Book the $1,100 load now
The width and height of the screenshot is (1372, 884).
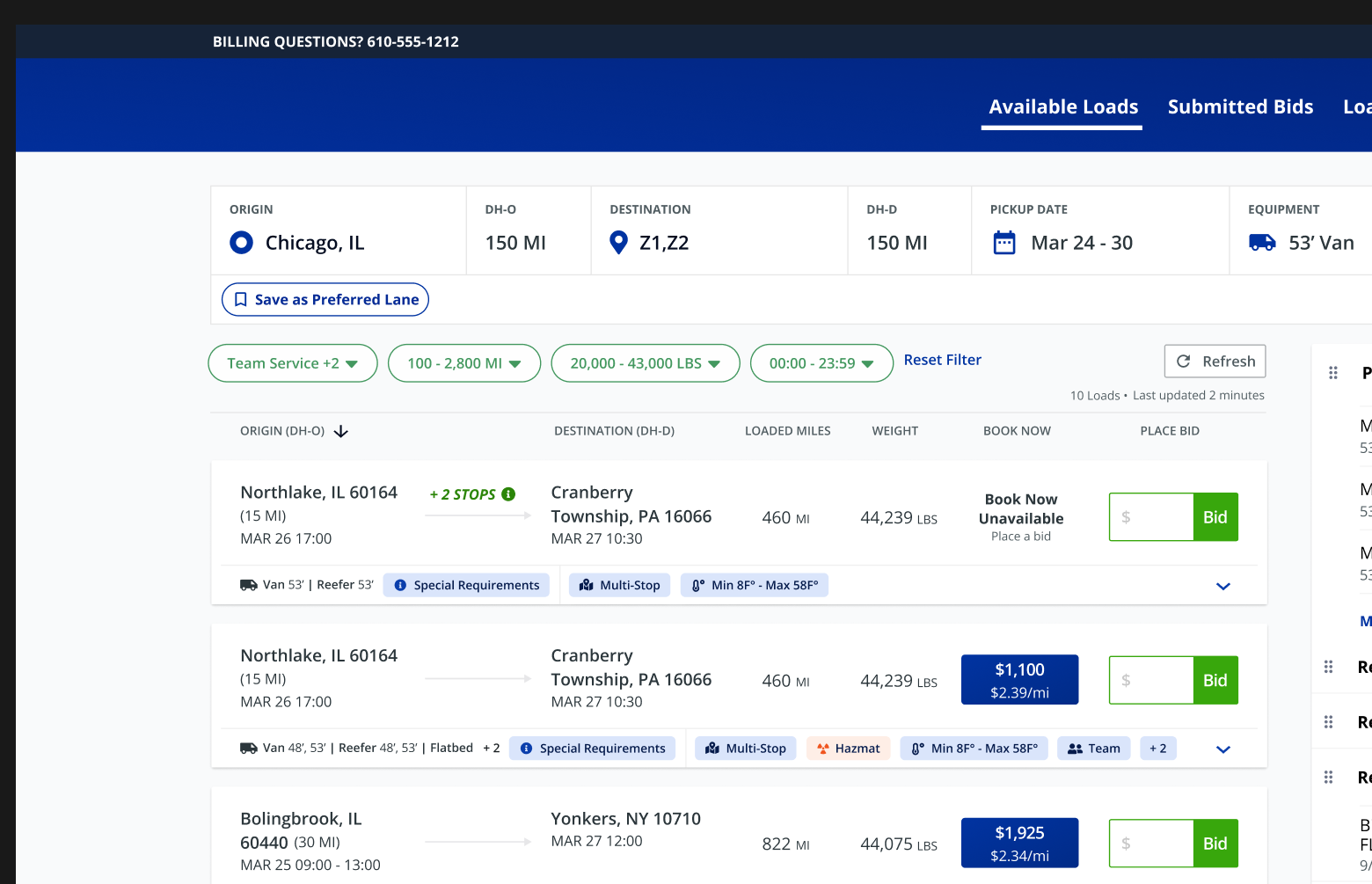pyautogui.click(x=1020, y=680)
